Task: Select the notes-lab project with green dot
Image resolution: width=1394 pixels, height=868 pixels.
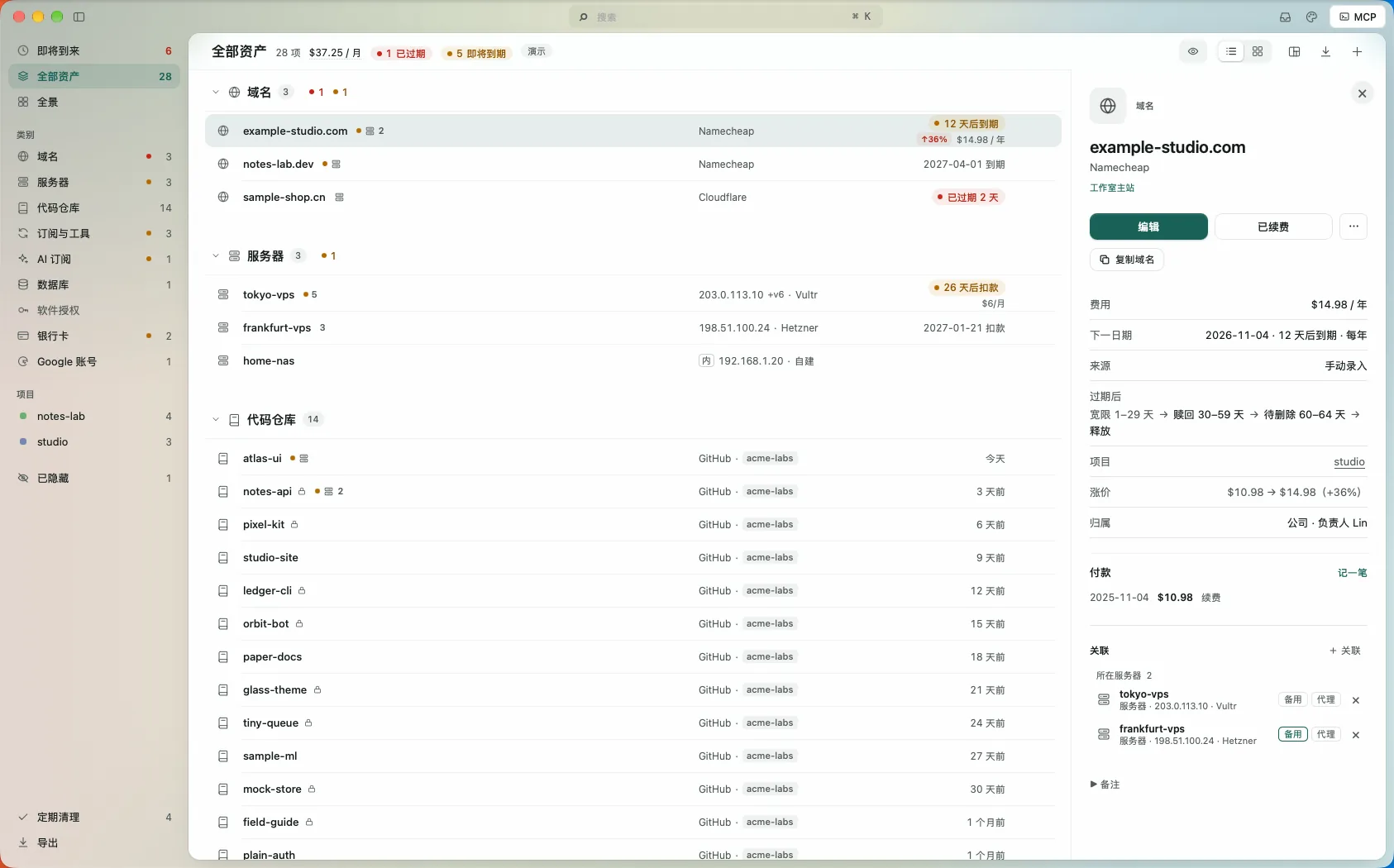Action: [x=94, y=416]
